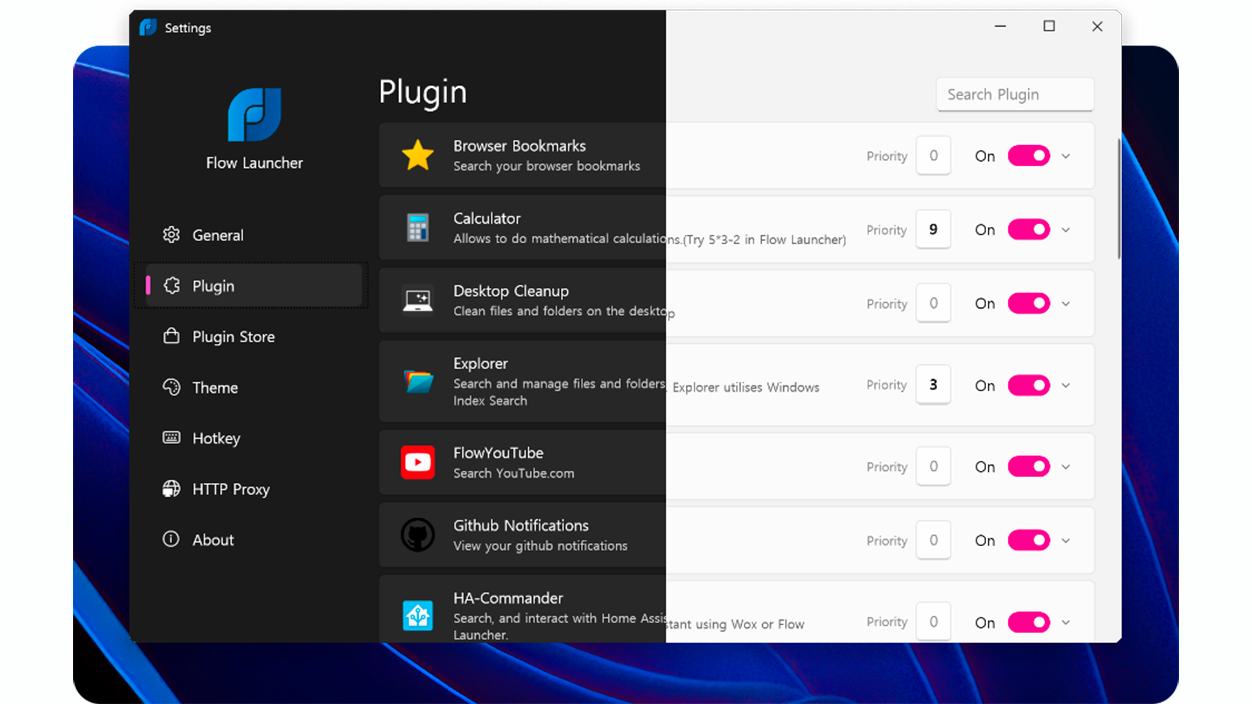Open the HTTP Proxy settings
The width and height of the screenshot is (1252, 704).
tap(253, 489)
